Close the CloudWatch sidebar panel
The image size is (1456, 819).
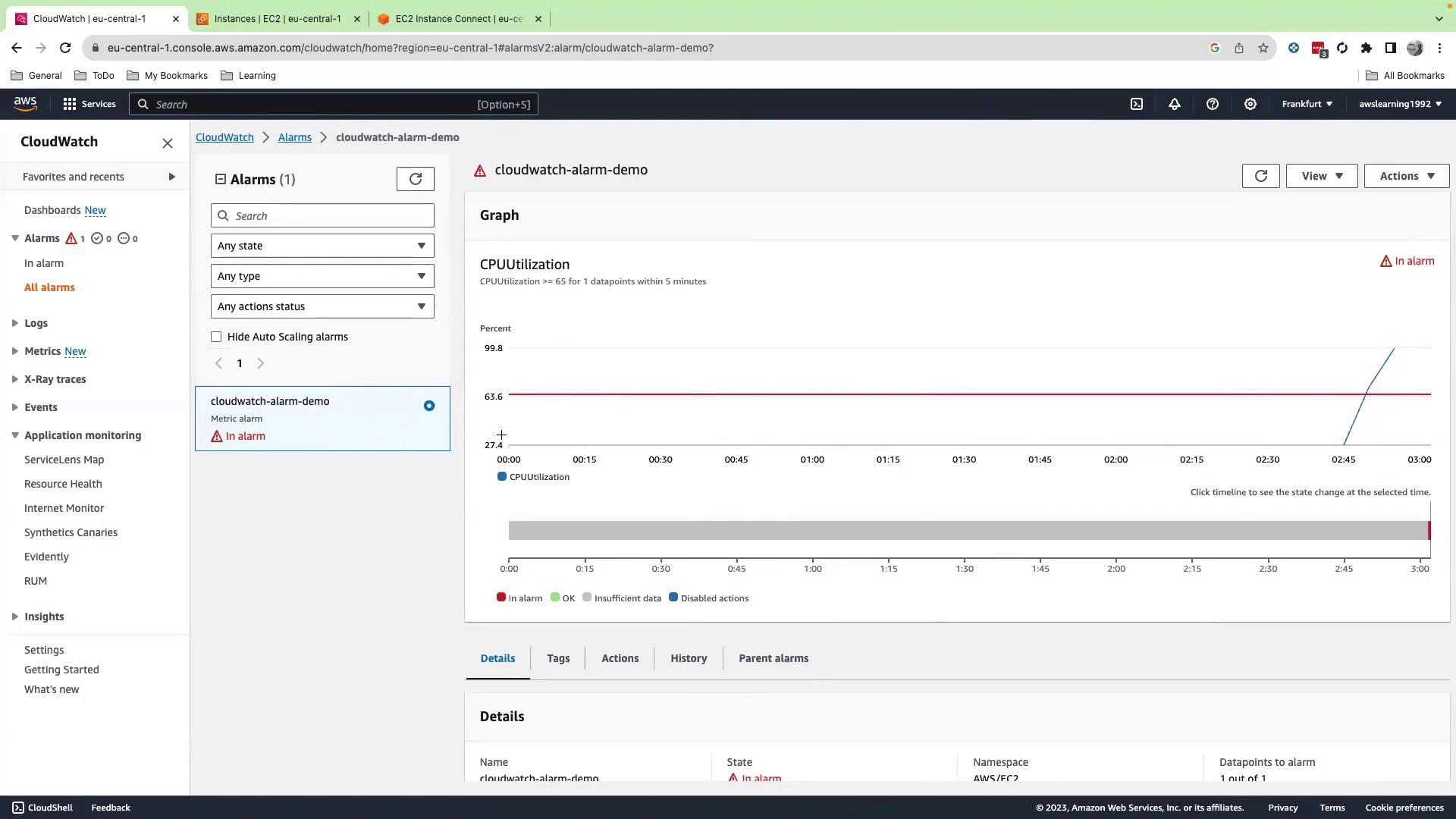pyautogui.click(x=168, y=143)
